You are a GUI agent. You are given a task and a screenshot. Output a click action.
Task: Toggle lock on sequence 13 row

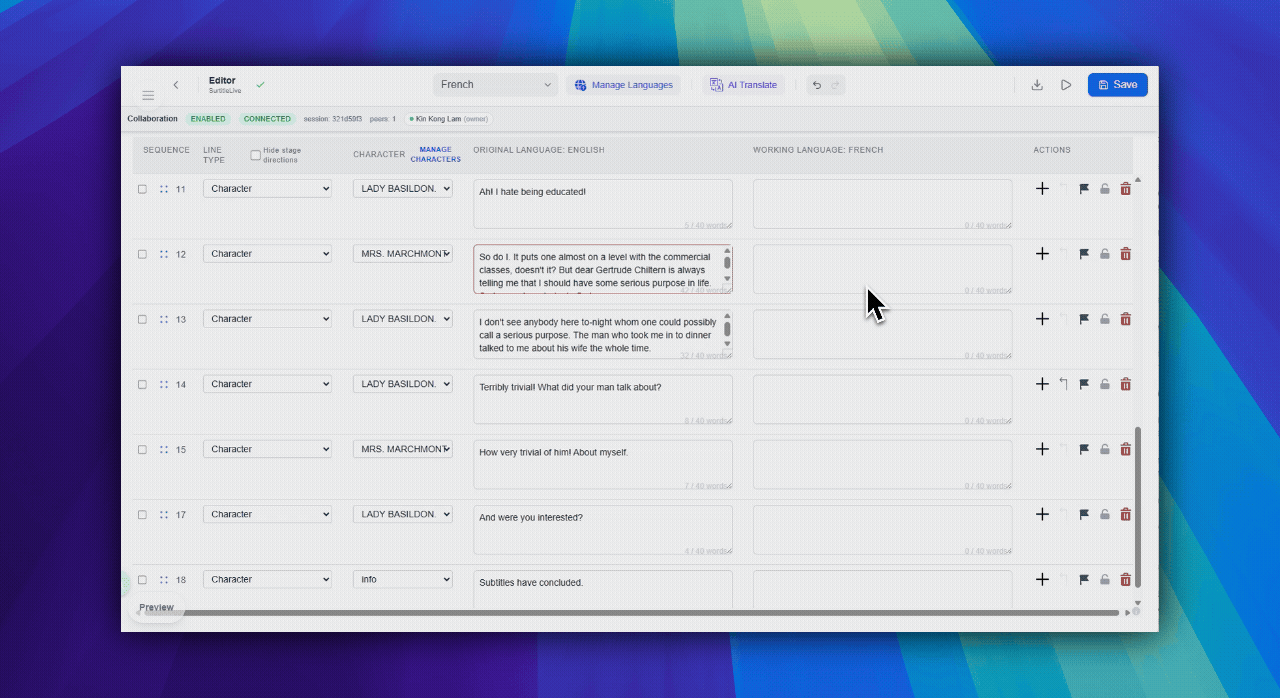coord(1105,319)
